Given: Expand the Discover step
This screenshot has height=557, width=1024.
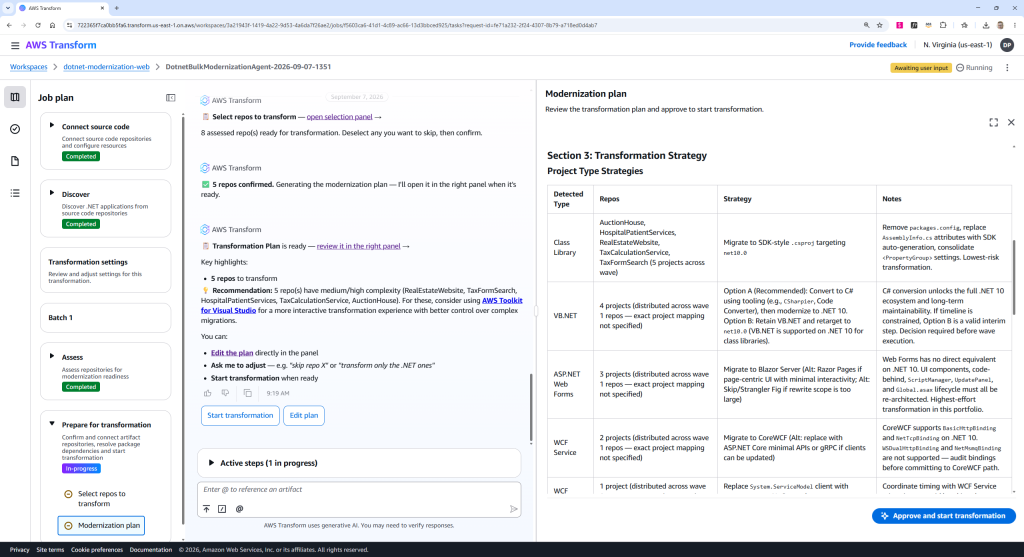Looking at the screenshot, I should 52,193.
